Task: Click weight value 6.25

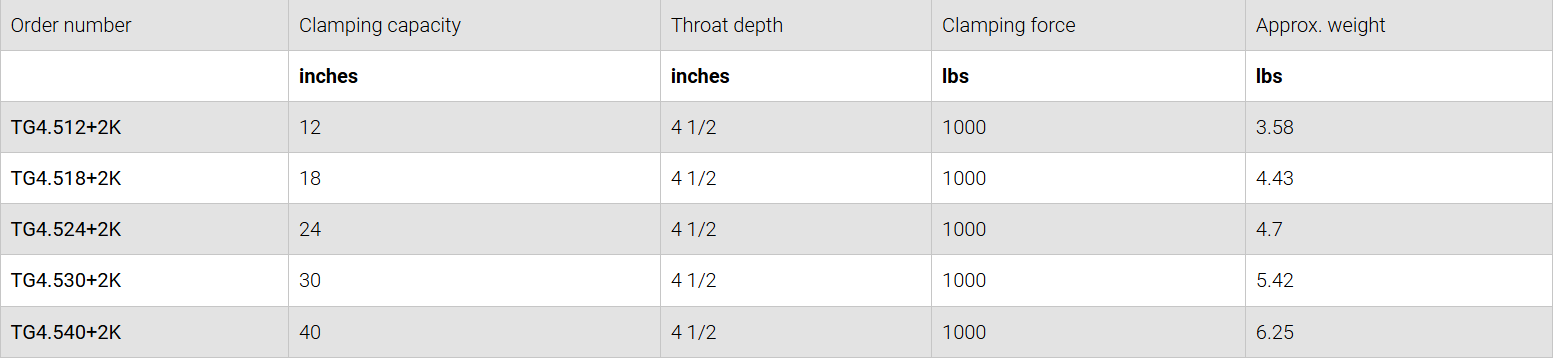Action: point(1275,332)
